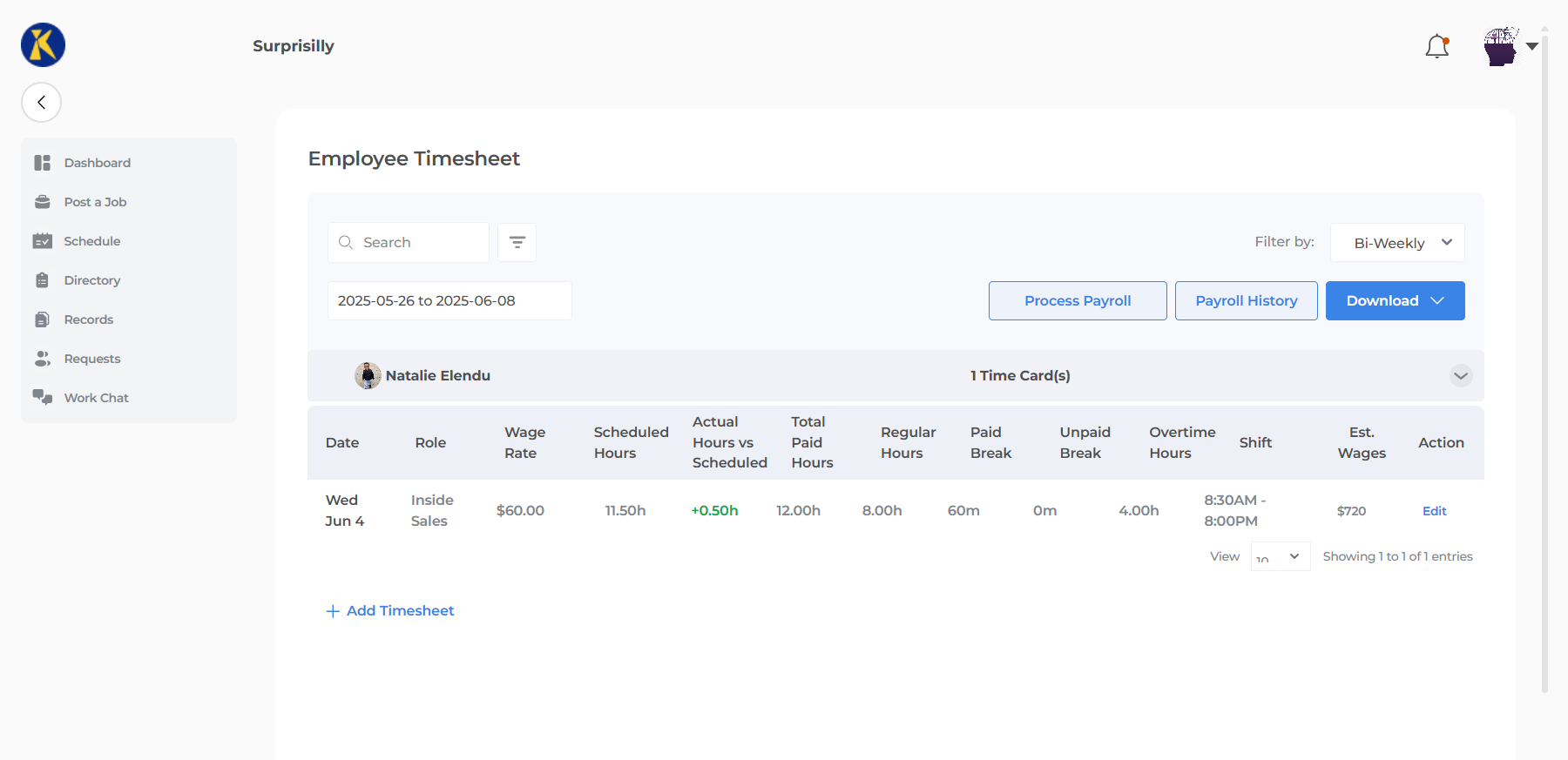Viewport: 1568px width, 760px height.
Task: Click the 1 Time Card(s) label
Action: 1020,376
